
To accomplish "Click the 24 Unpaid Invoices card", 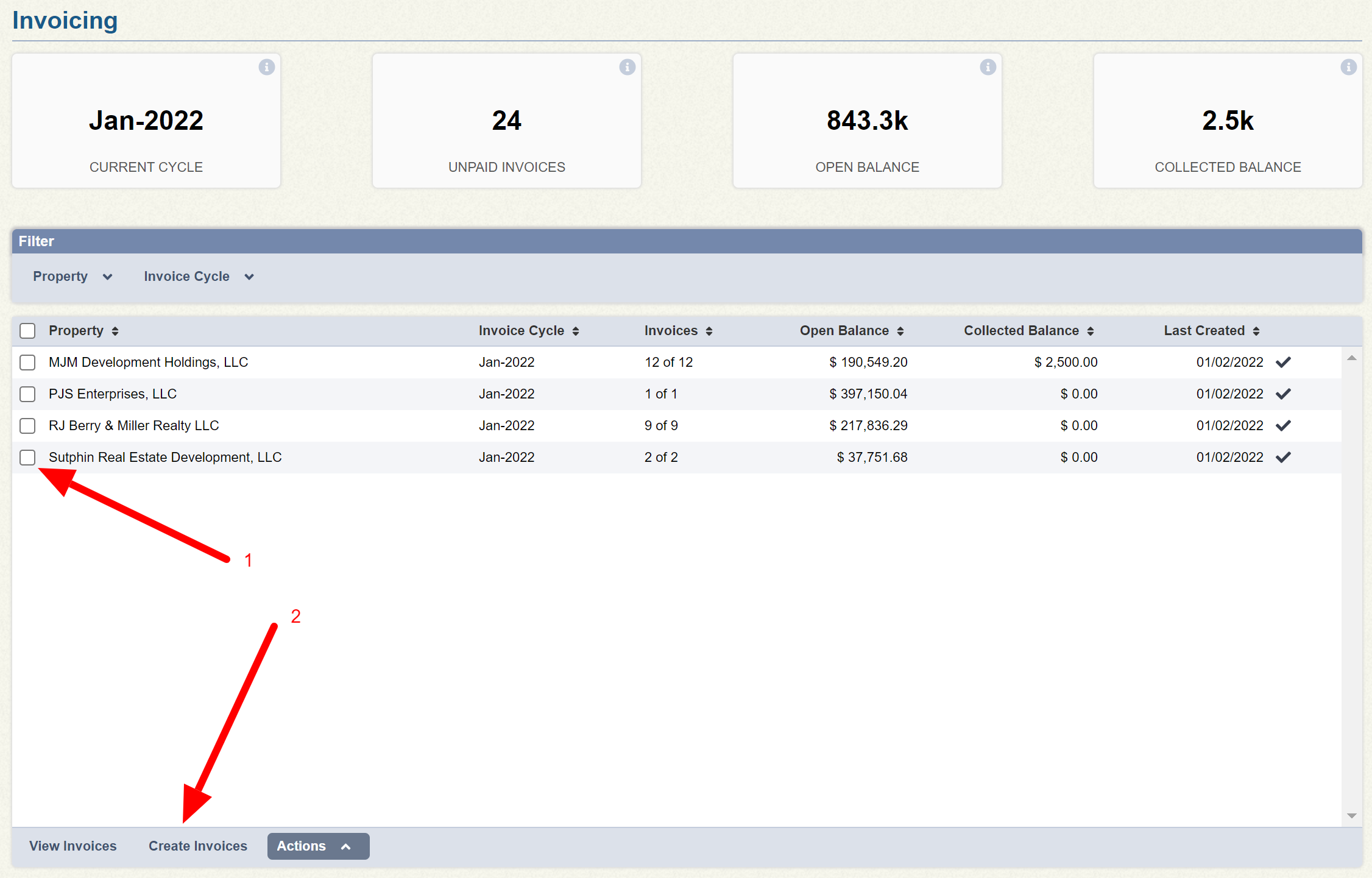I will click(x=507, y=121).
